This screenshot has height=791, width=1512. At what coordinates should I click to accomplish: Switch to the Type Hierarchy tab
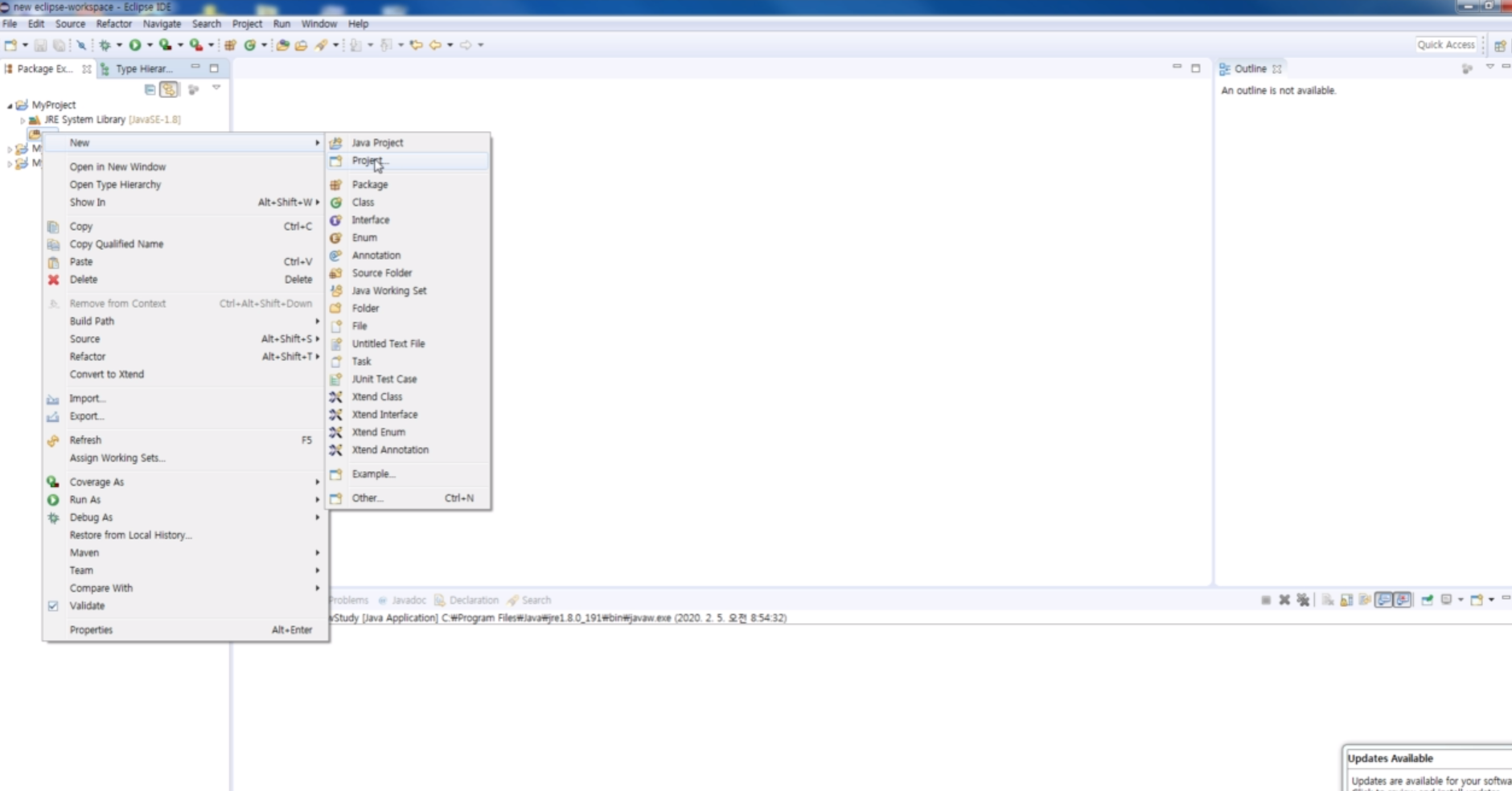(137, 68)
